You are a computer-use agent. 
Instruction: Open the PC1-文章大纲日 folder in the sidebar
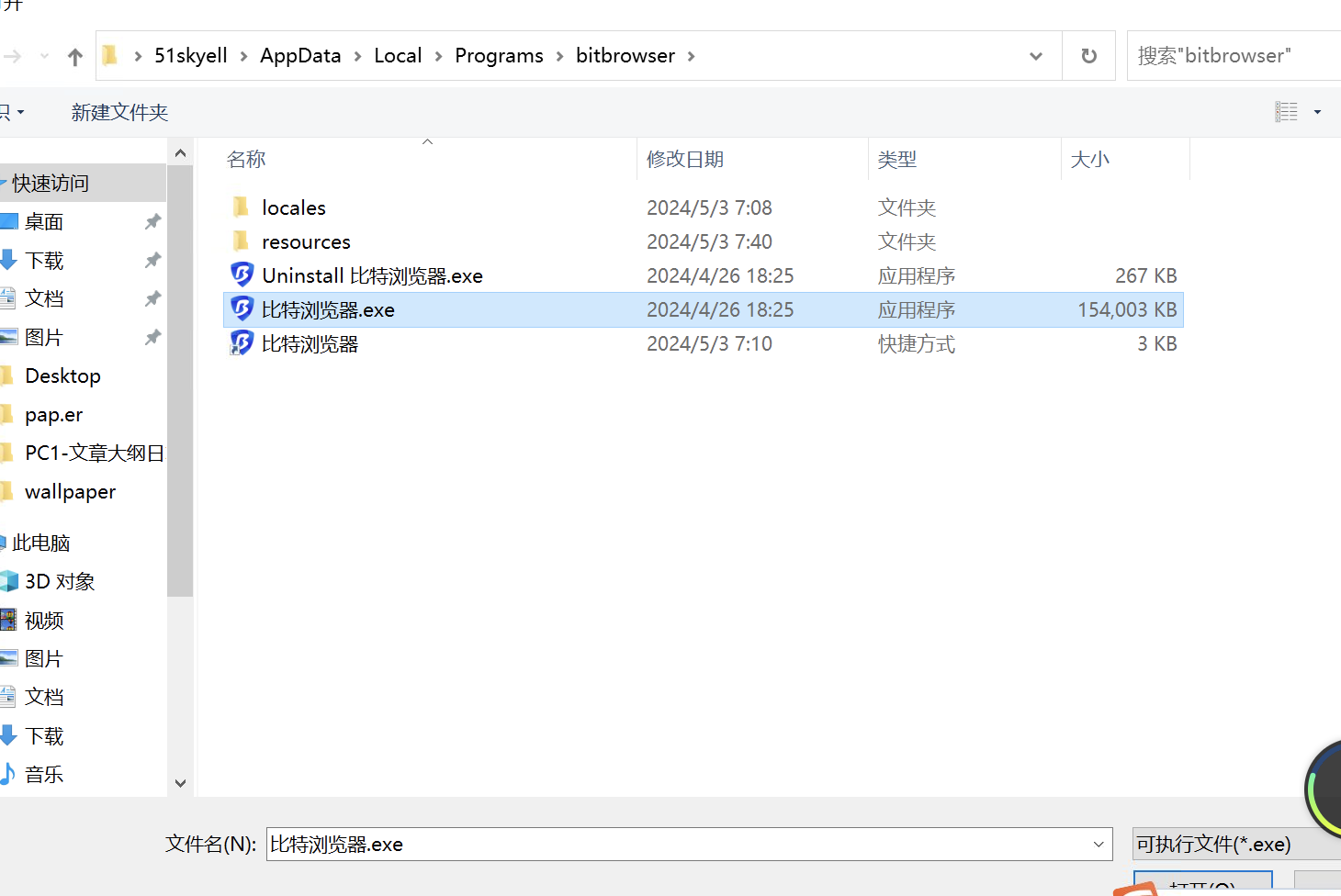pyautogui.click(x=95, y=454)
